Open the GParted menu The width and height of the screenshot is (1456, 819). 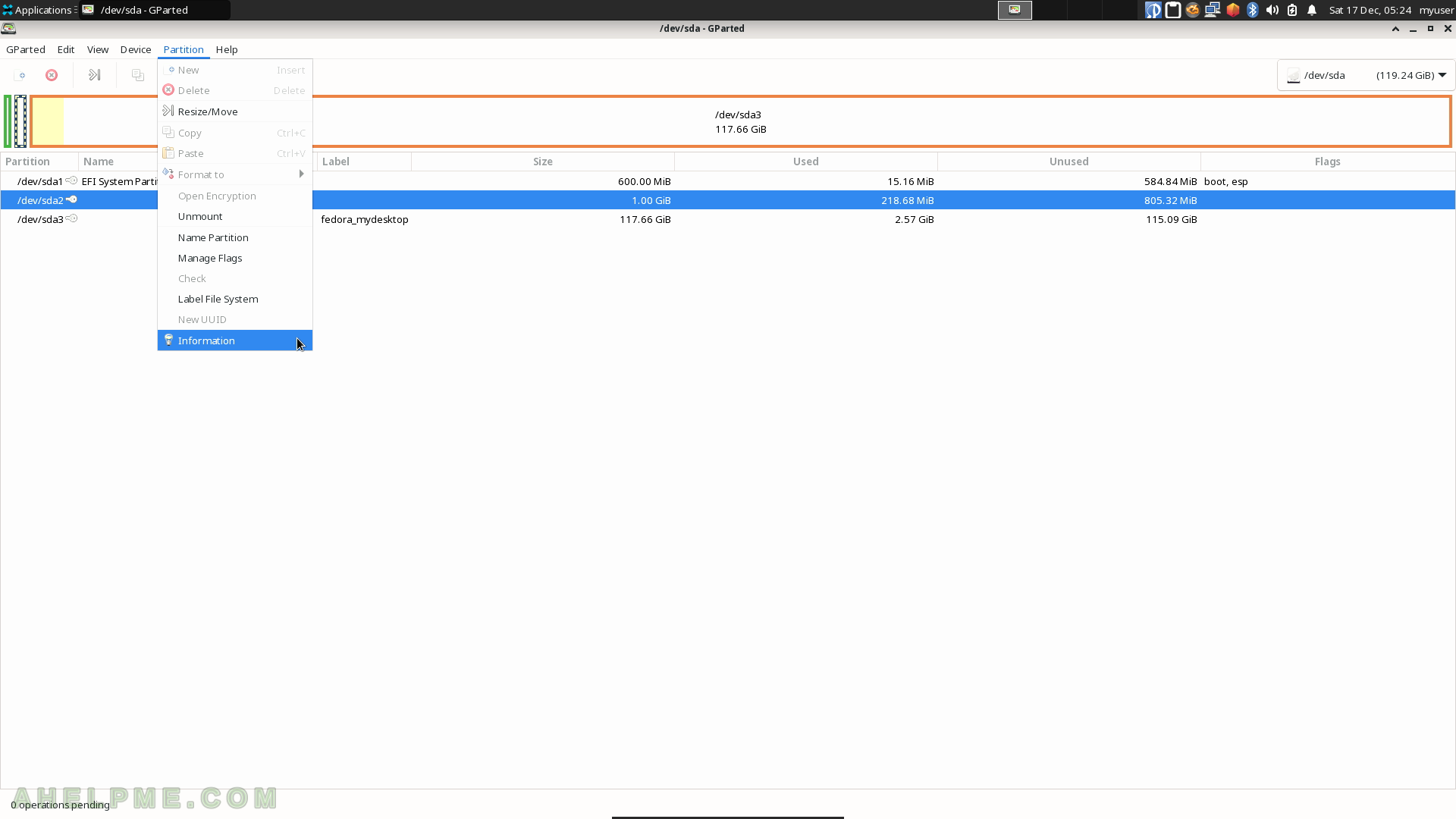tap(26, 49)
